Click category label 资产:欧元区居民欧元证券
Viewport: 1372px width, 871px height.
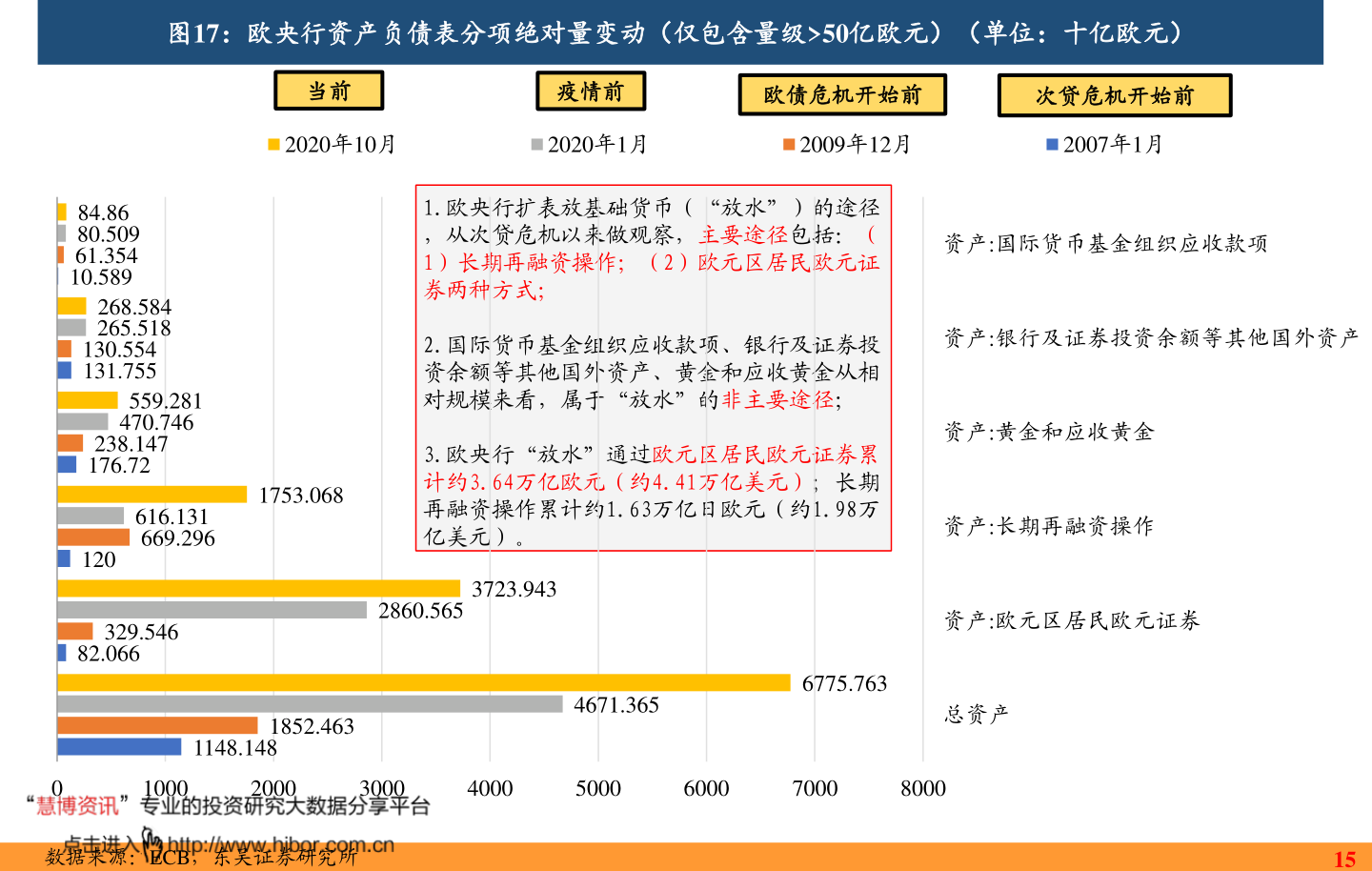1072,621
